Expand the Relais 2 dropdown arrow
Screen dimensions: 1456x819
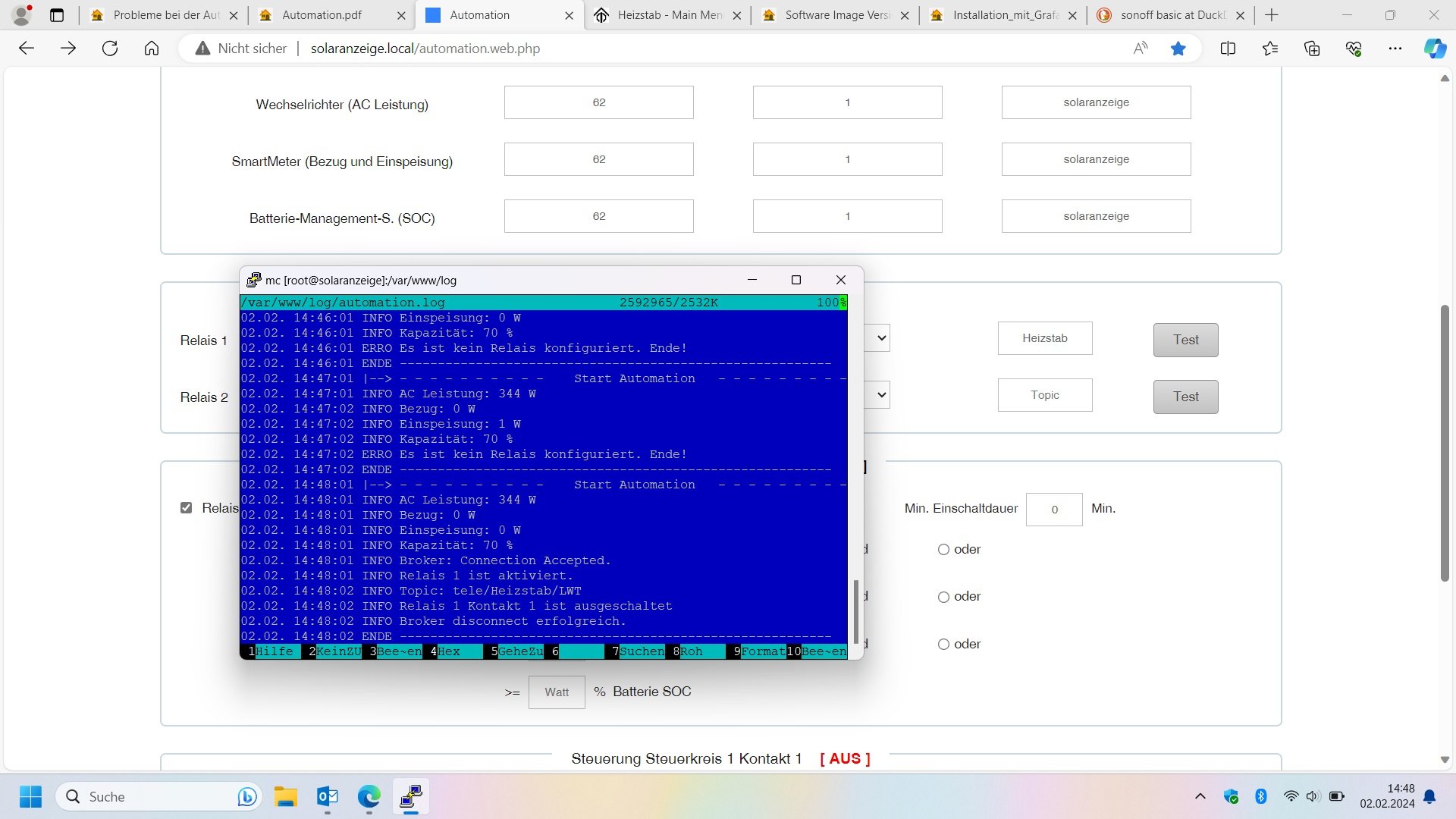(881, 395)
